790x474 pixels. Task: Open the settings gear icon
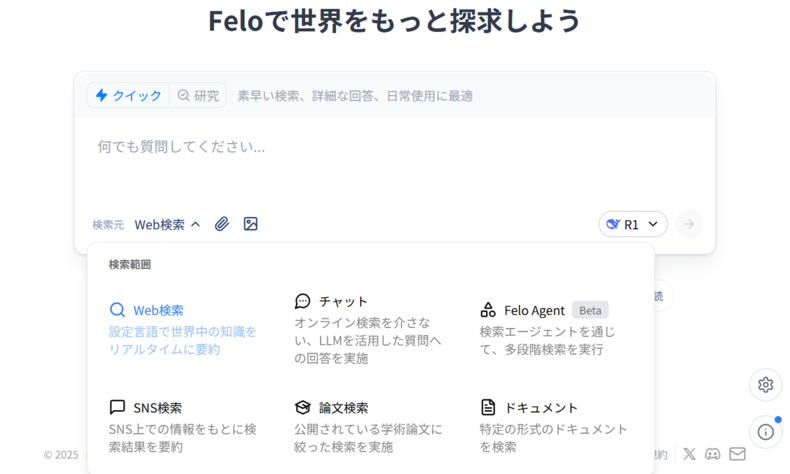(765, 385)
